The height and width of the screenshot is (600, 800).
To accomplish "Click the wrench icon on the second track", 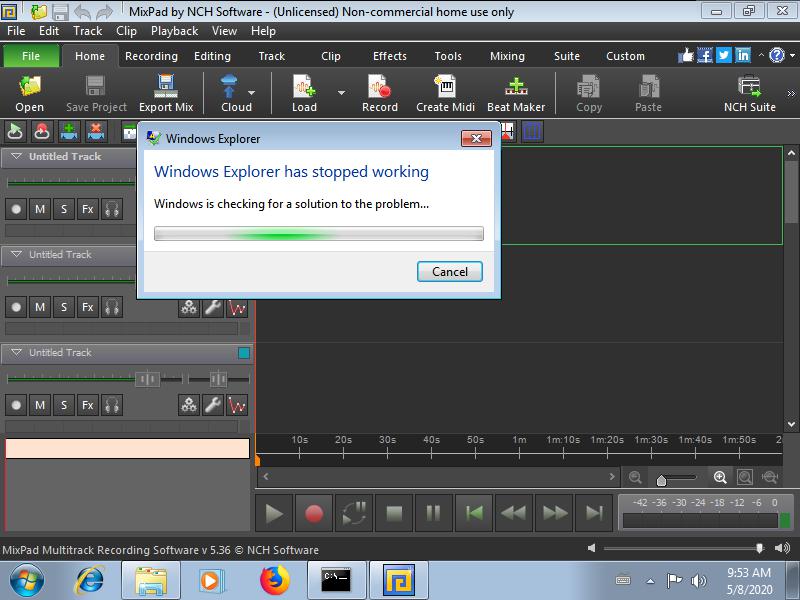I will 213,307.
